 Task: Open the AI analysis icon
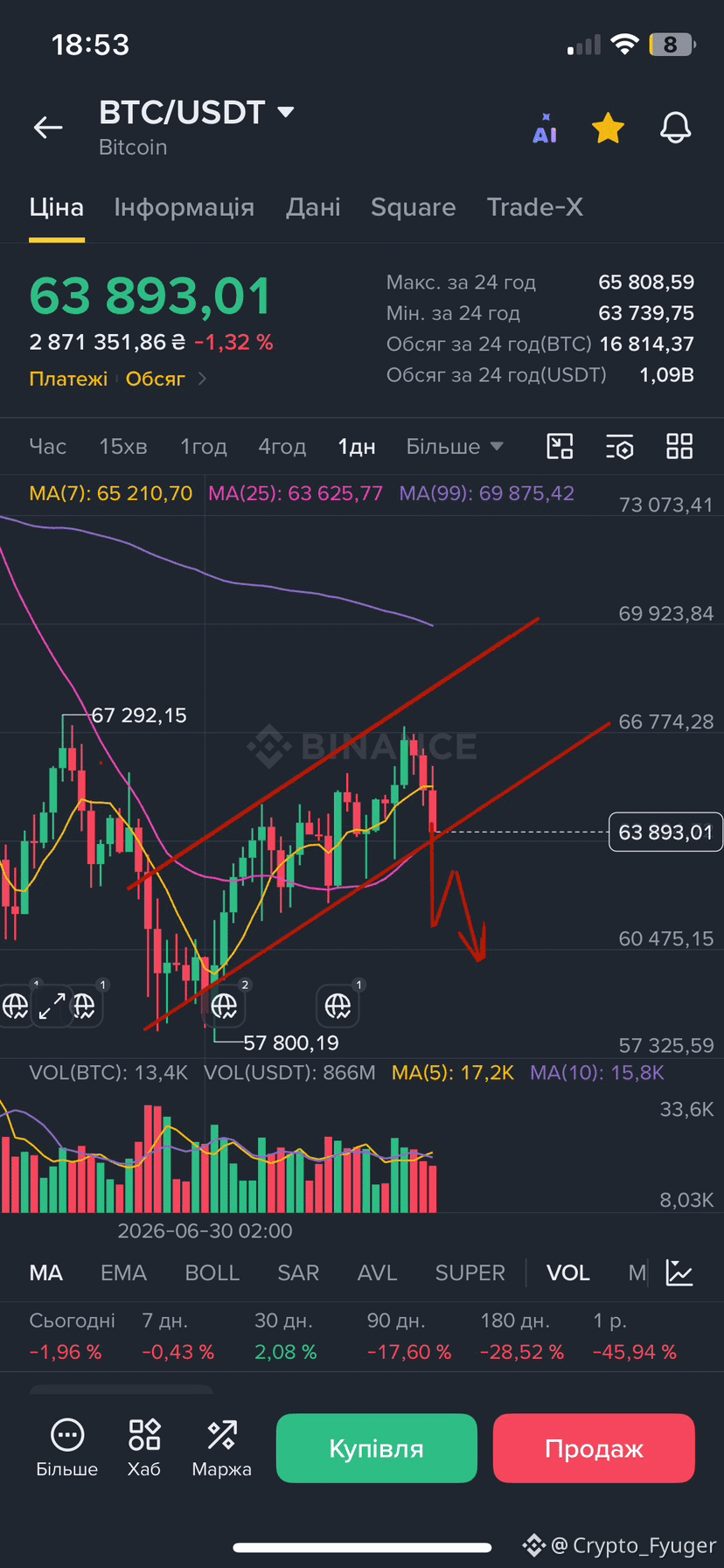click(x=545, y=129)
